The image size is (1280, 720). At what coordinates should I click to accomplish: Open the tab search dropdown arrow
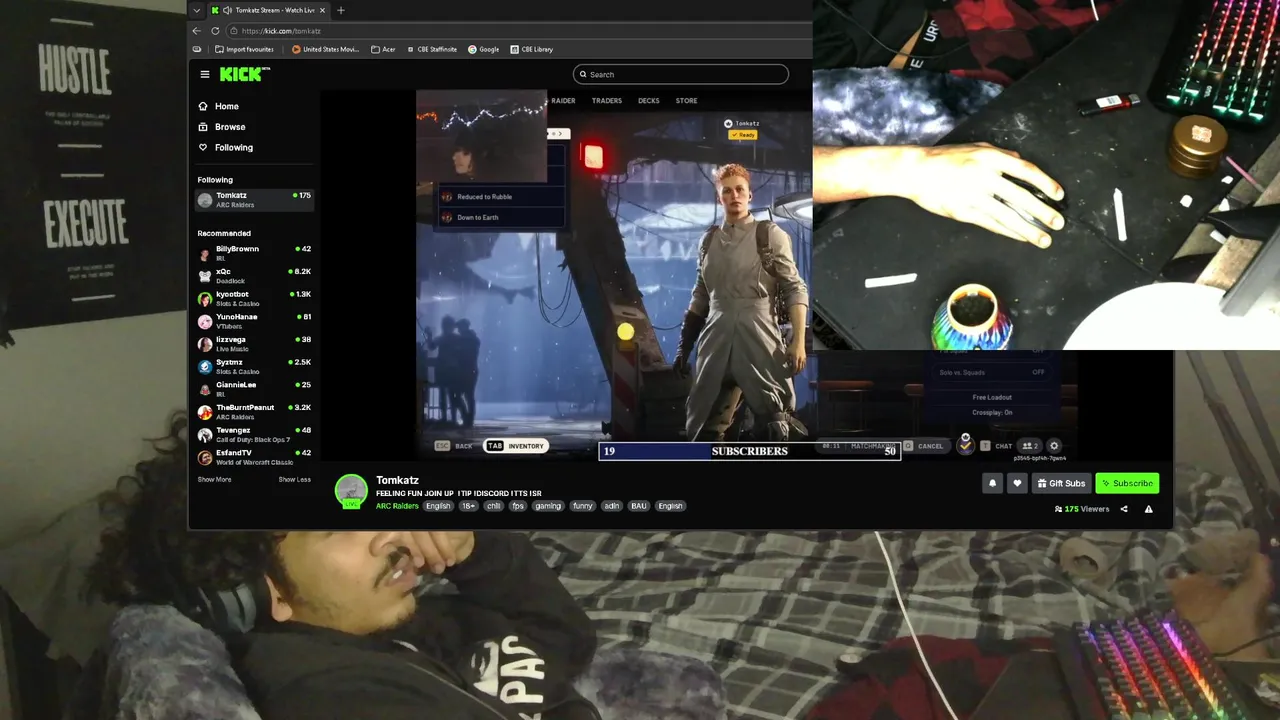click(x=196, y=10)
